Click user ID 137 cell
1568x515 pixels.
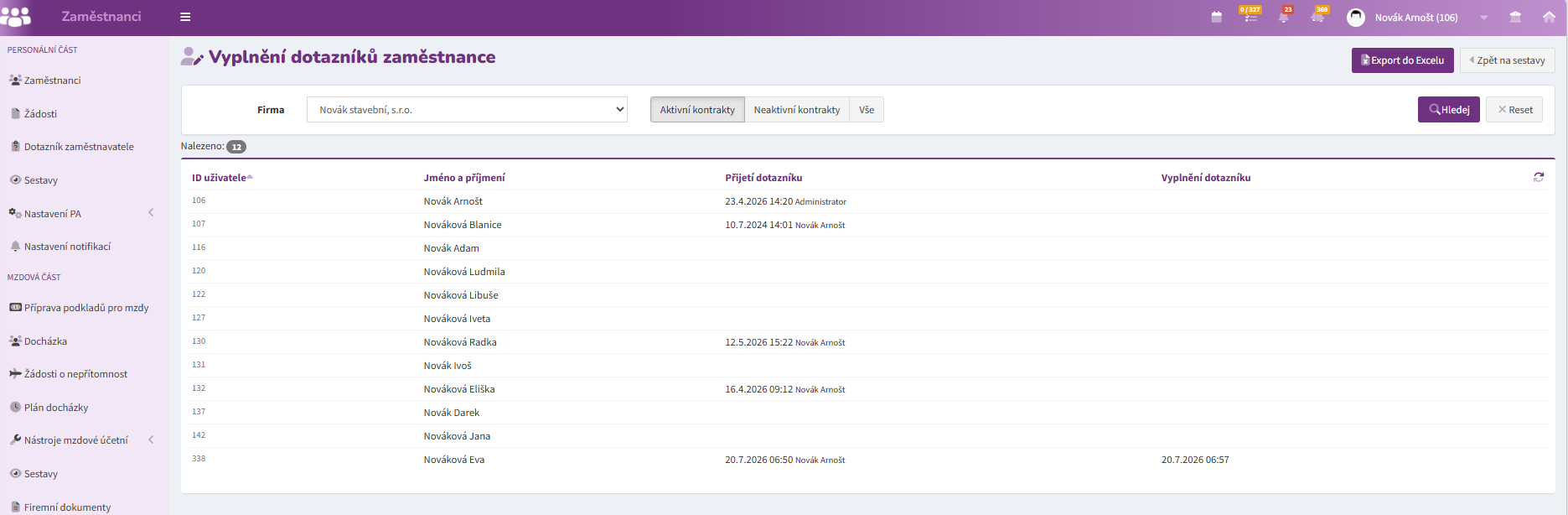[199, 412]
